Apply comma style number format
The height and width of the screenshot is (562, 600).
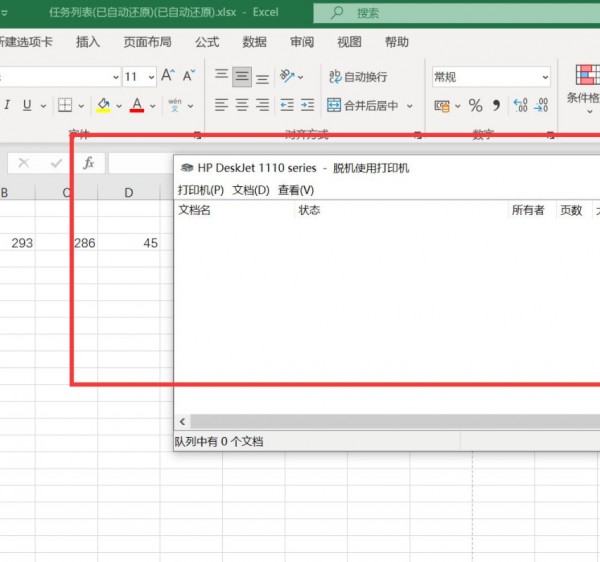pos(496,105)
